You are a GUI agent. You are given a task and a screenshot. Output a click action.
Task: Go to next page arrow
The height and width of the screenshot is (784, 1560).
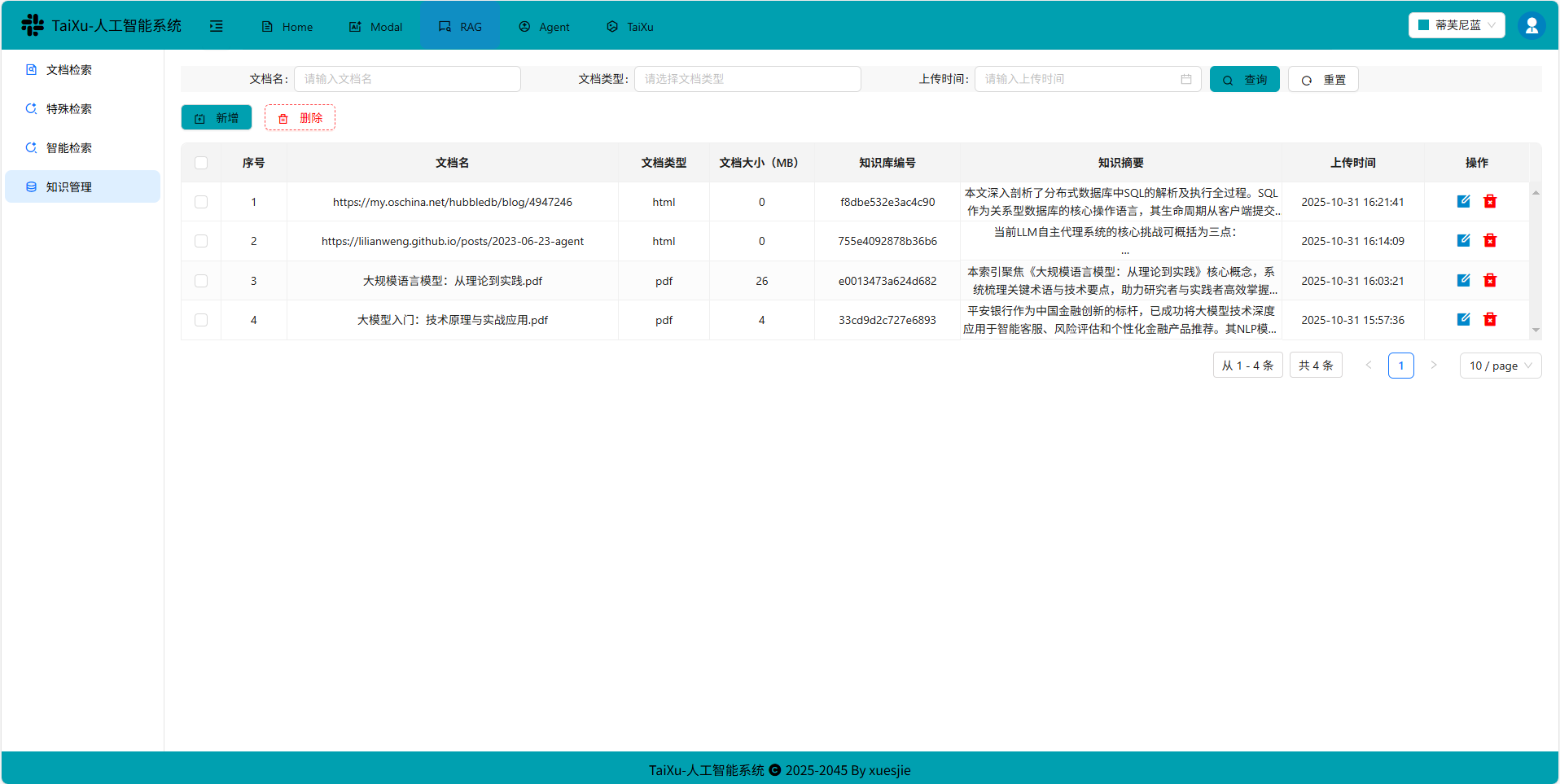(x=1434, y=365)
